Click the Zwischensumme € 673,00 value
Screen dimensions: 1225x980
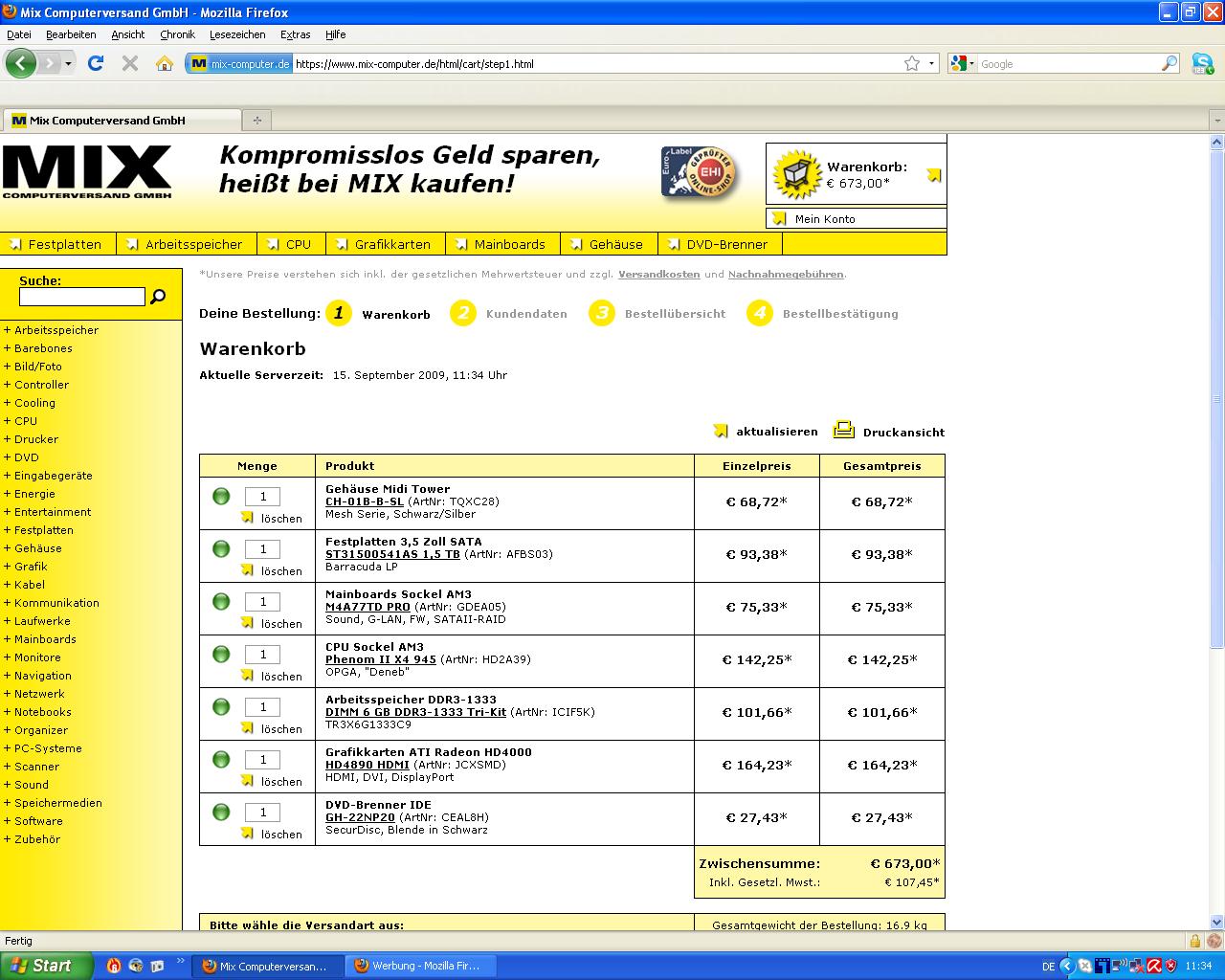pos(904,863)
